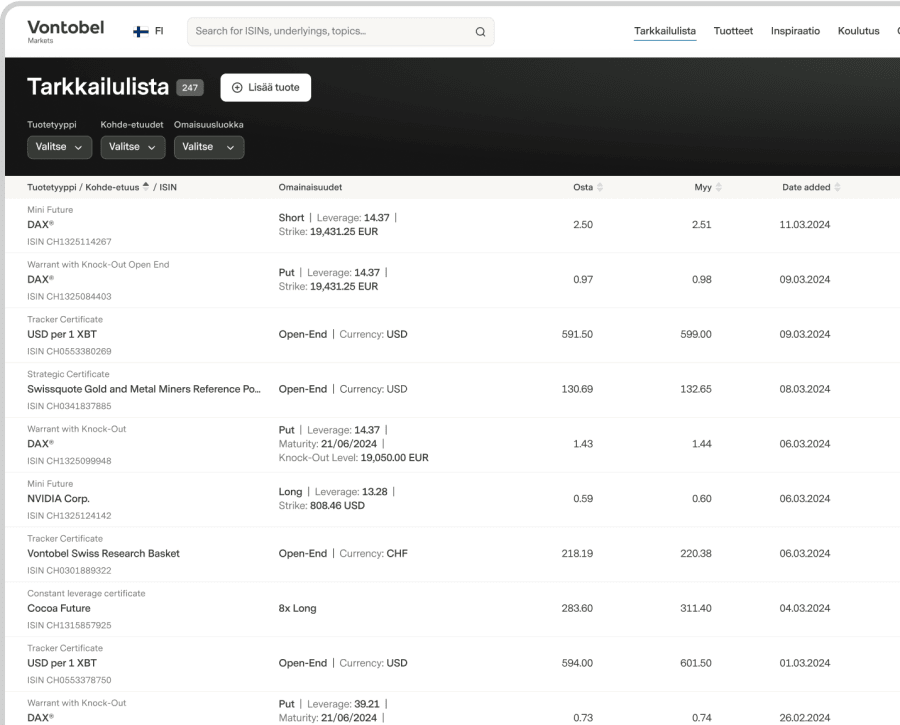
Task: Click the Vontobel Markets logo
Action: tap(65, 31)
